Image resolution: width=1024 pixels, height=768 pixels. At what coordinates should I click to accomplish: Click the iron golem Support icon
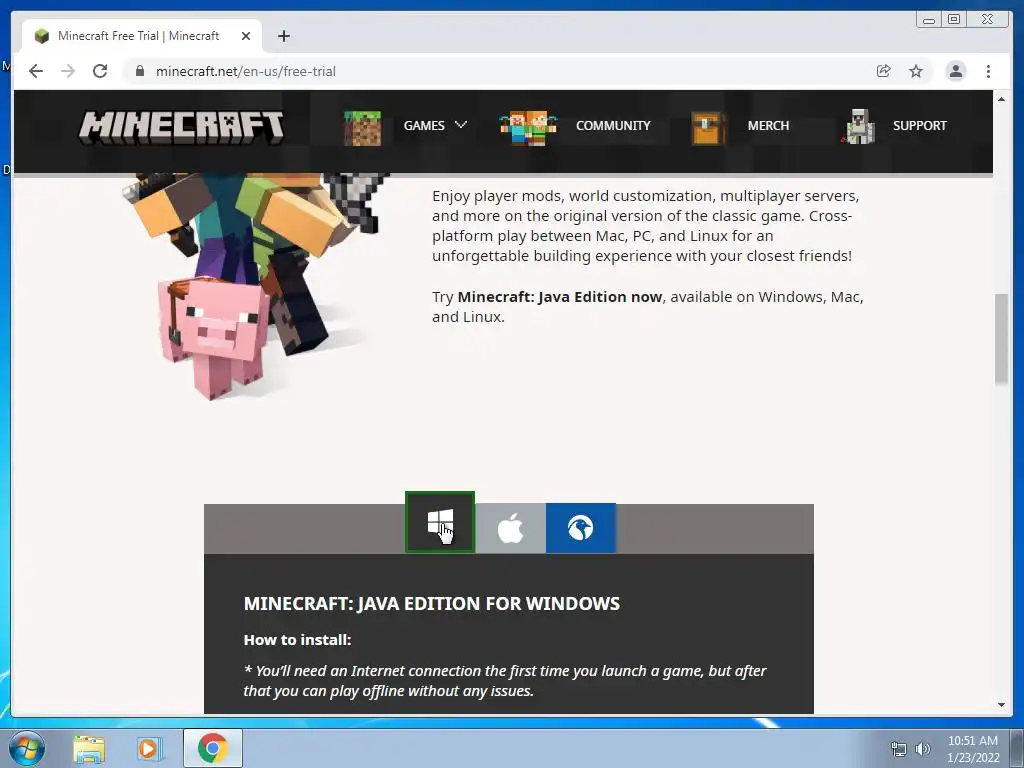pyautogui.click(x=859, y=127)
